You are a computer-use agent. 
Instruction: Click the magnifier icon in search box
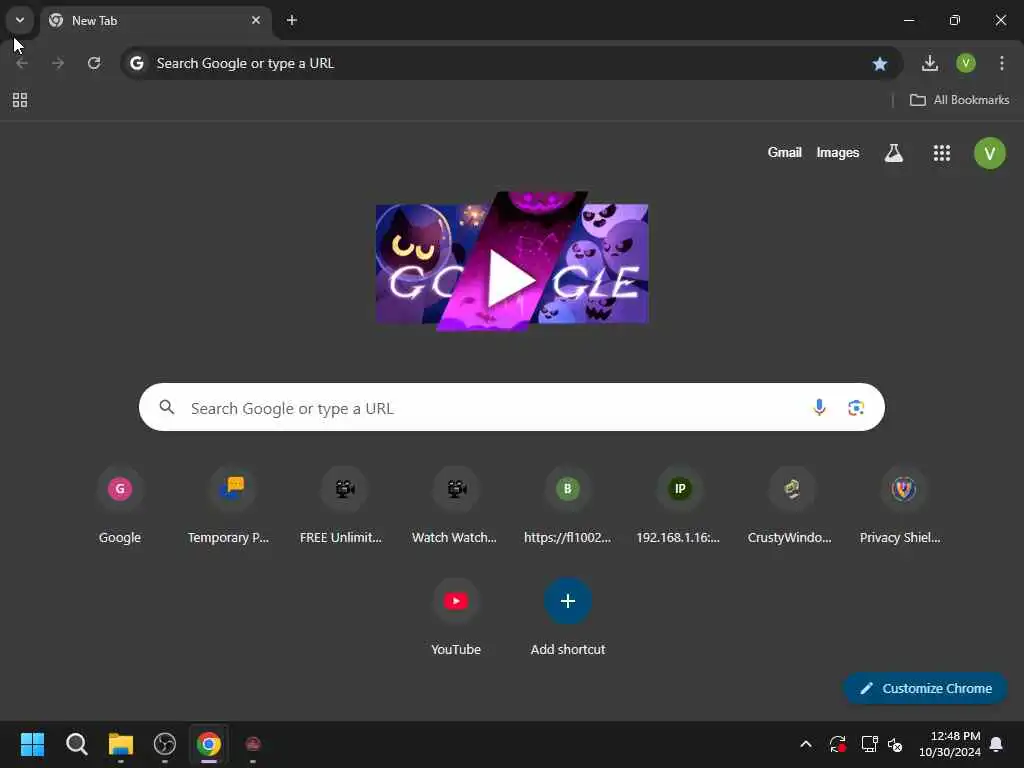click(167, 408)
